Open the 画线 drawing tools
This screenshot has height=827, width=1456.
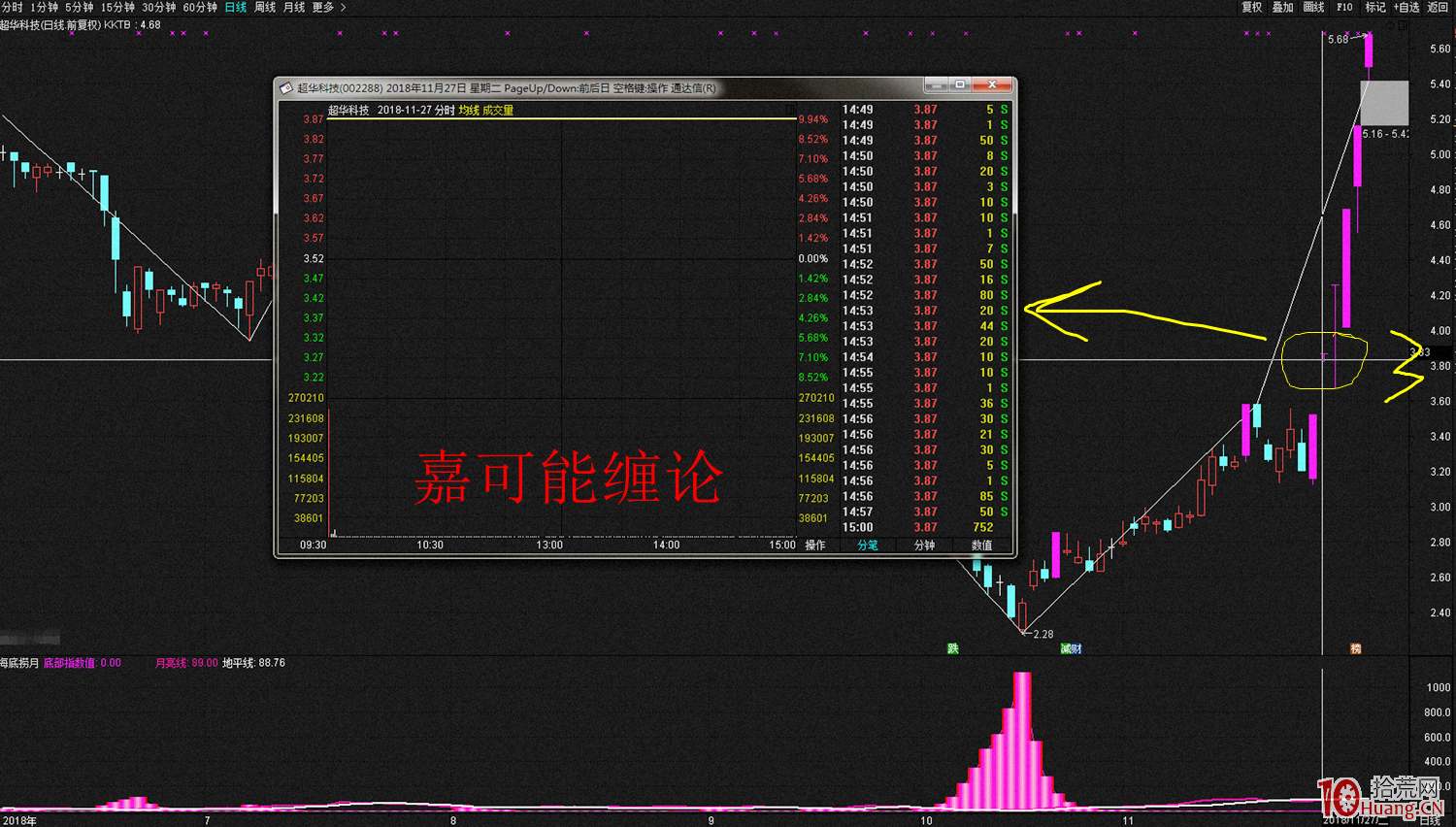[1313, 7]
